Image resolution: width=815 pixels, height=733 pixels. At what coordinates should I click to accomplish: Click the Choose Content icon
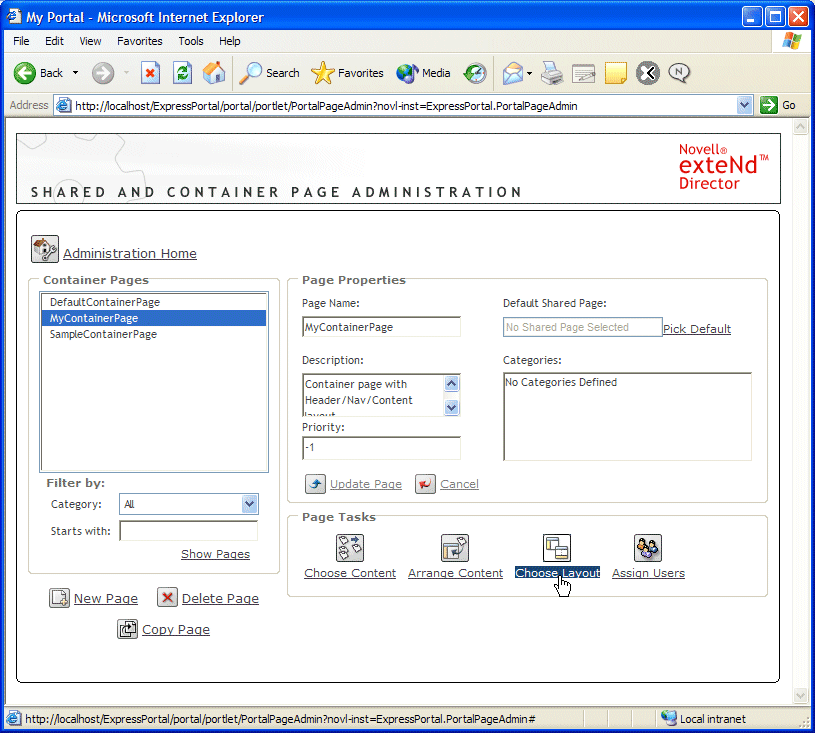tap(349, 548)
